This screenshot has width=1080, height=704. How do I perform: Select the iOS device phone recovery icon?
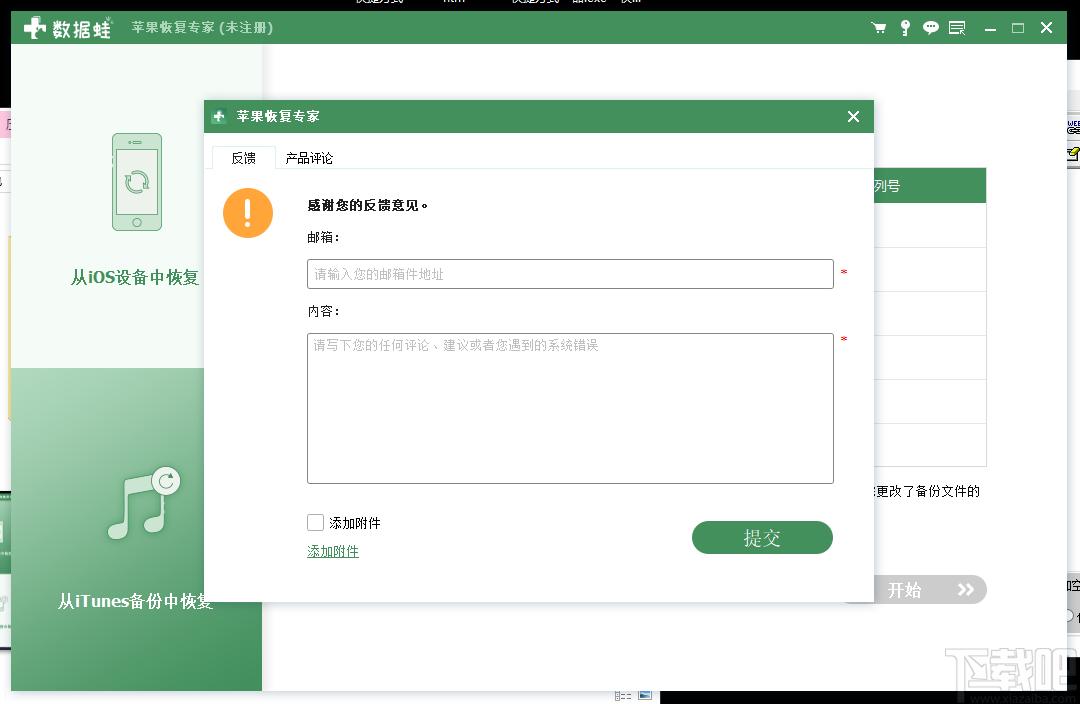tap(137, 182)
